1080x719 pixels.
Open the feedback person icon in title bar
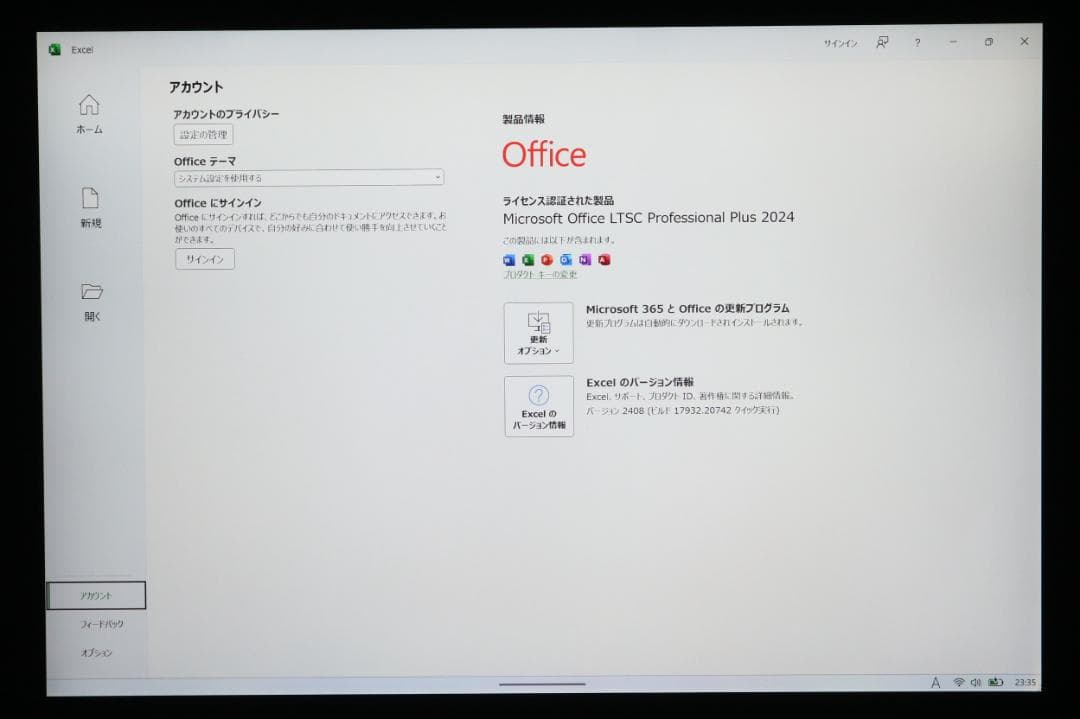coord(882,43)
